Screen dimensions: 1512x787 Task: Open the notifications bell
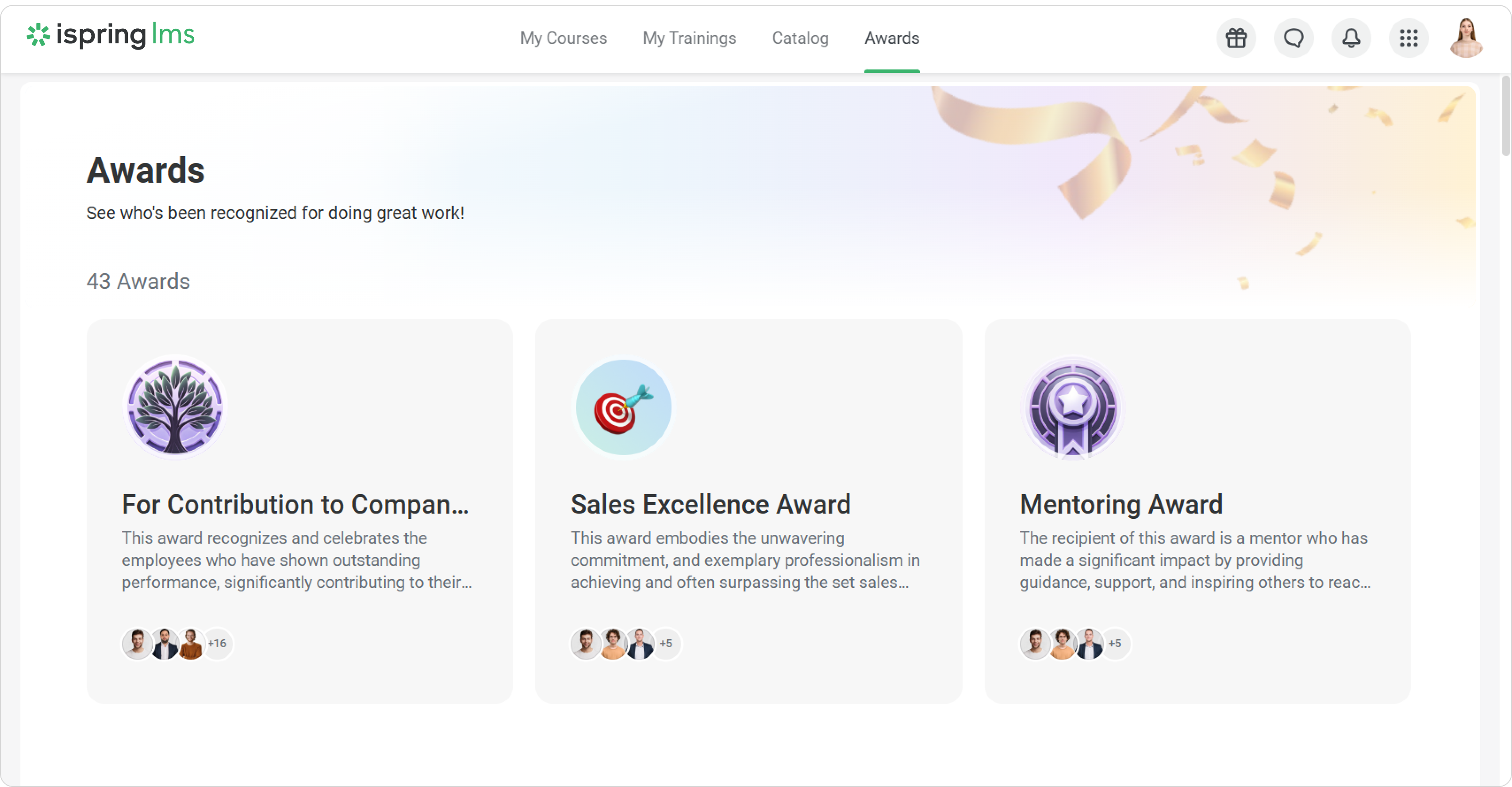coord(1351,38)
